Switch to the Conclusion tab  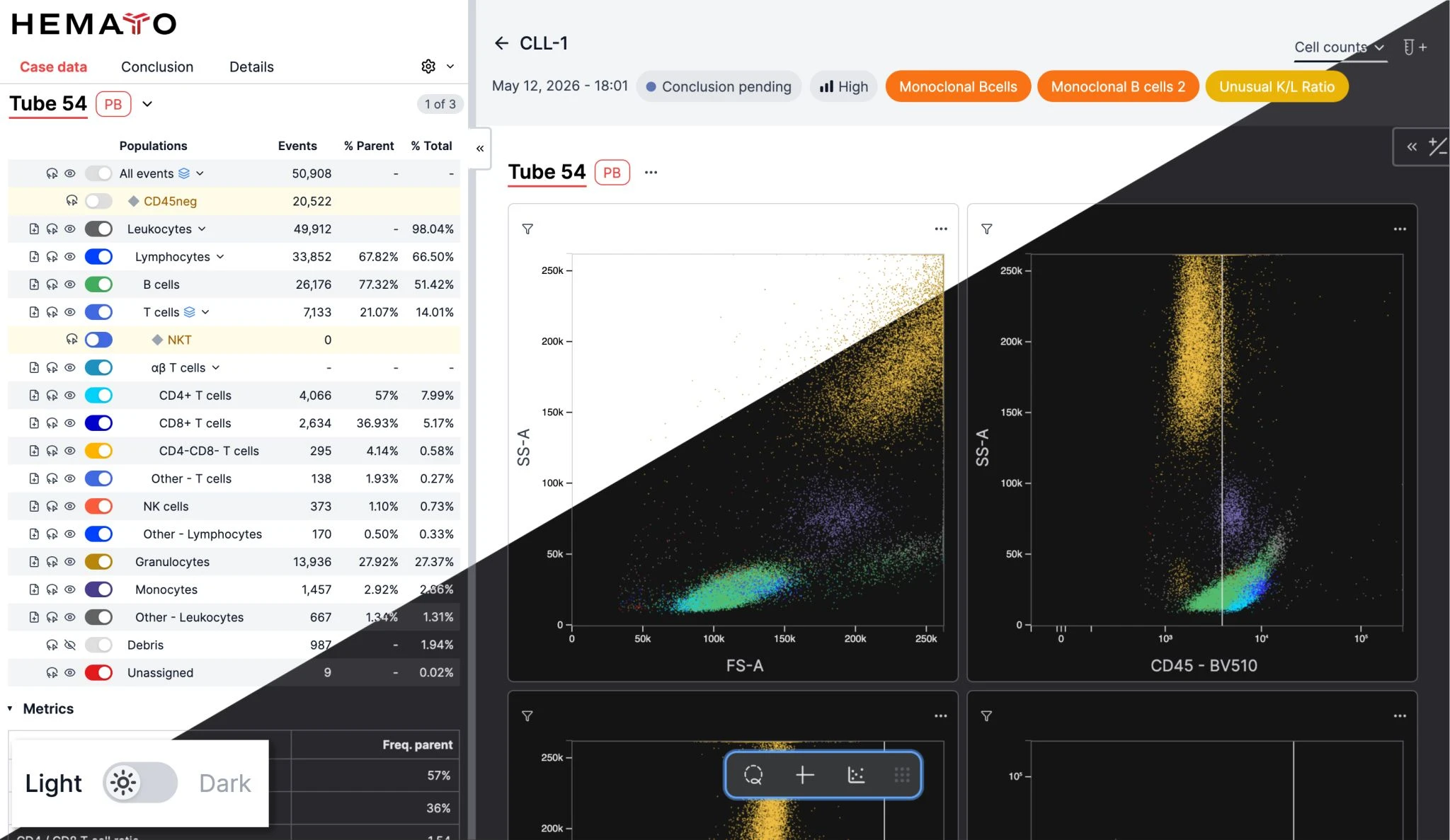[157, 67]
